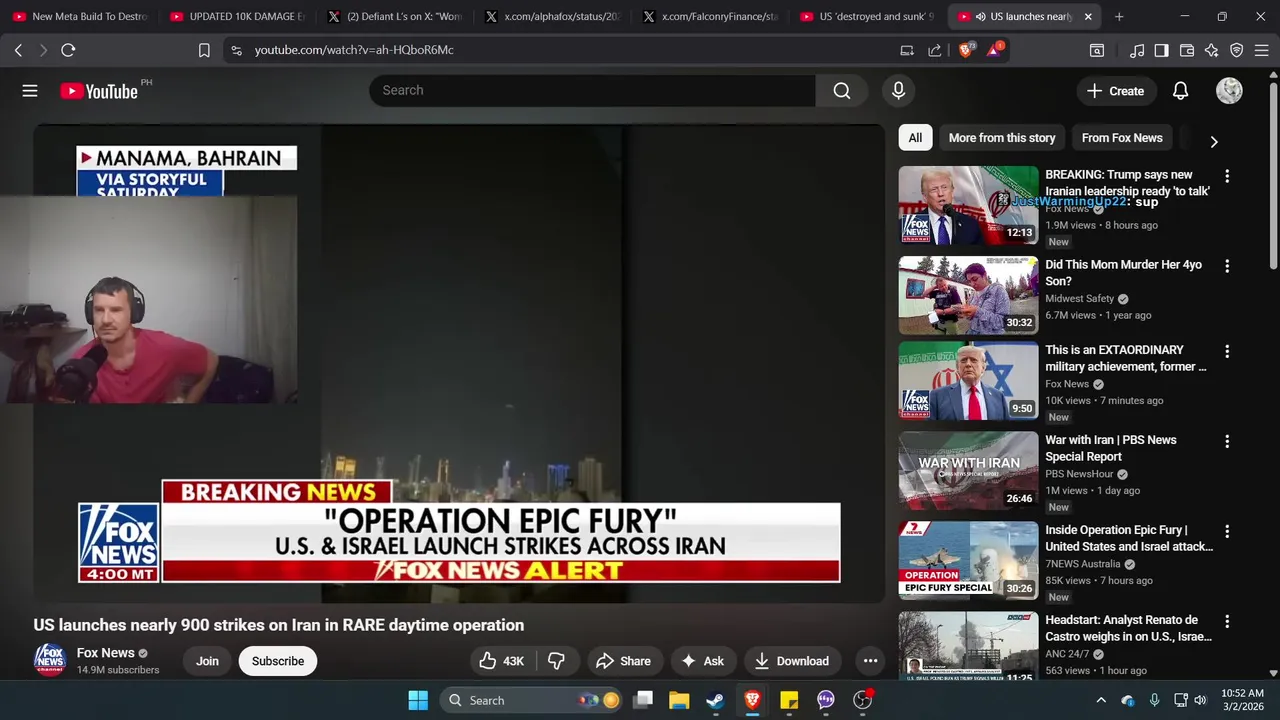This screenshot has width=1280, height=720.
Task: Click the share-page icon in the address bar
Action: 934,50
